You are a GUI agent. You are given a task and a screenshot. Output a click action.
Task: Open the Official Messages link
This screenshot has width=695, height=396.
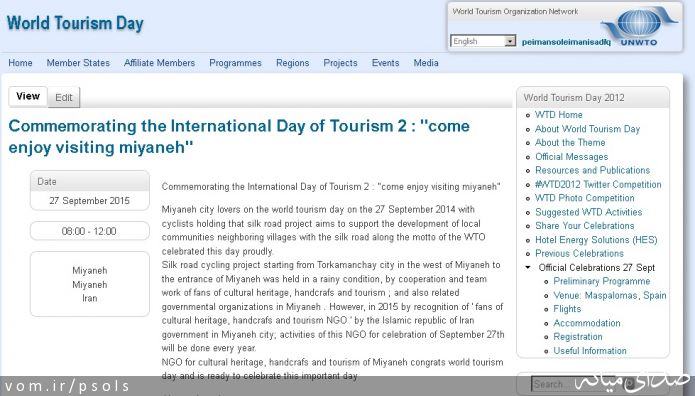click(571, 157)
